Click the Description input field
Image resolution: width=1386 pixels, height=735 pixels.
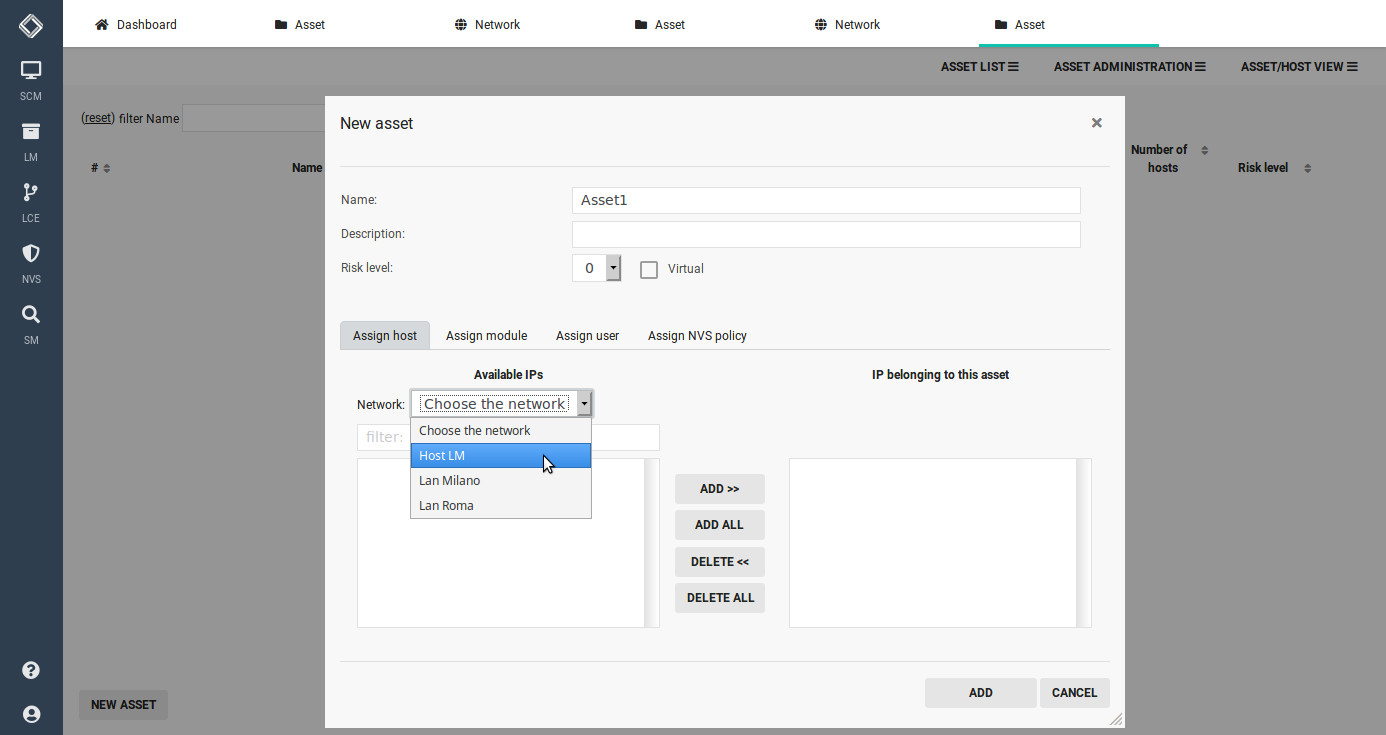point(825,234)
